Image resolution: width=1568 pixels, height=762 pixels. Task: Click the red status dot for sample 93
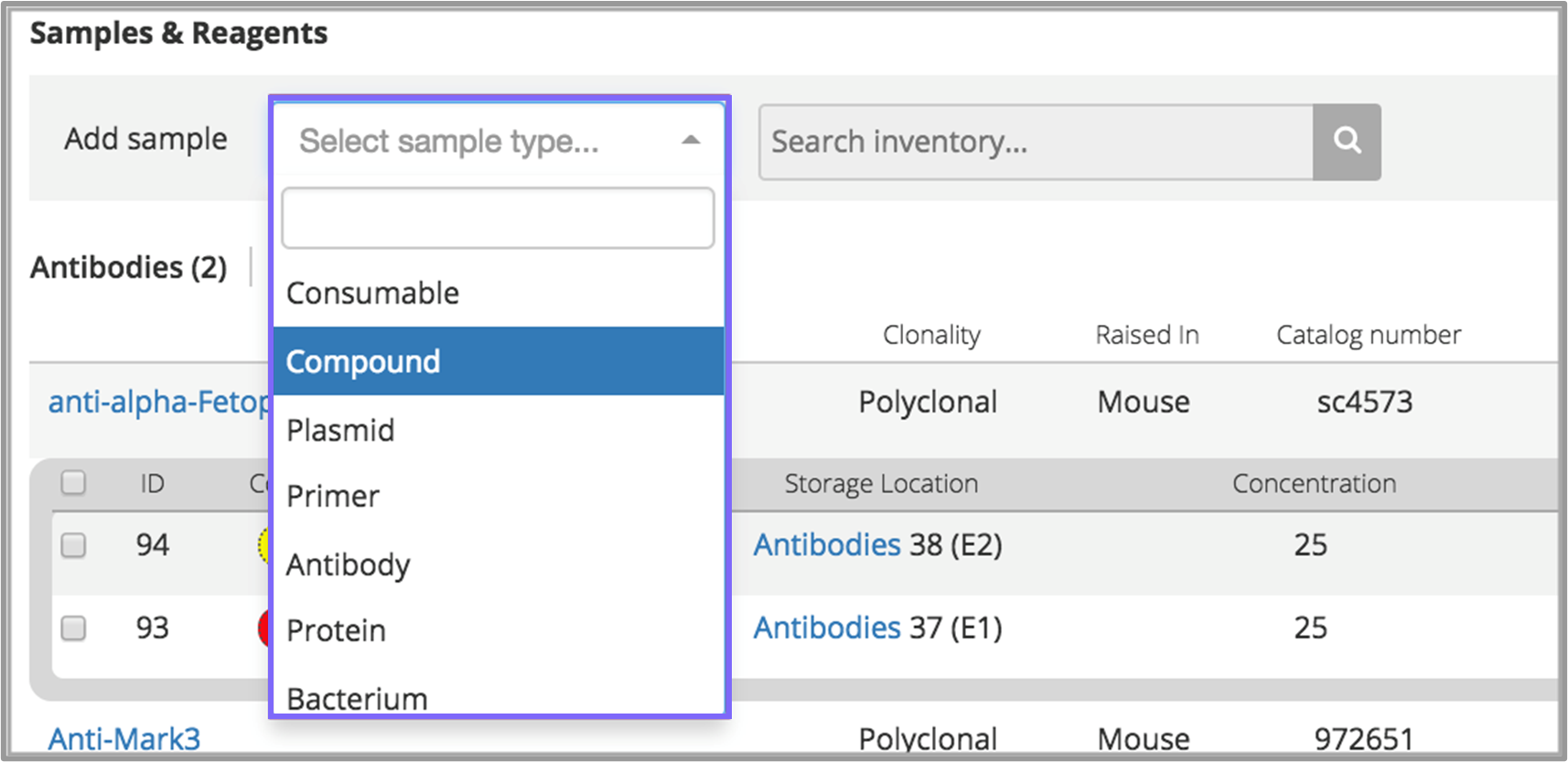click(x=264, y=628)
